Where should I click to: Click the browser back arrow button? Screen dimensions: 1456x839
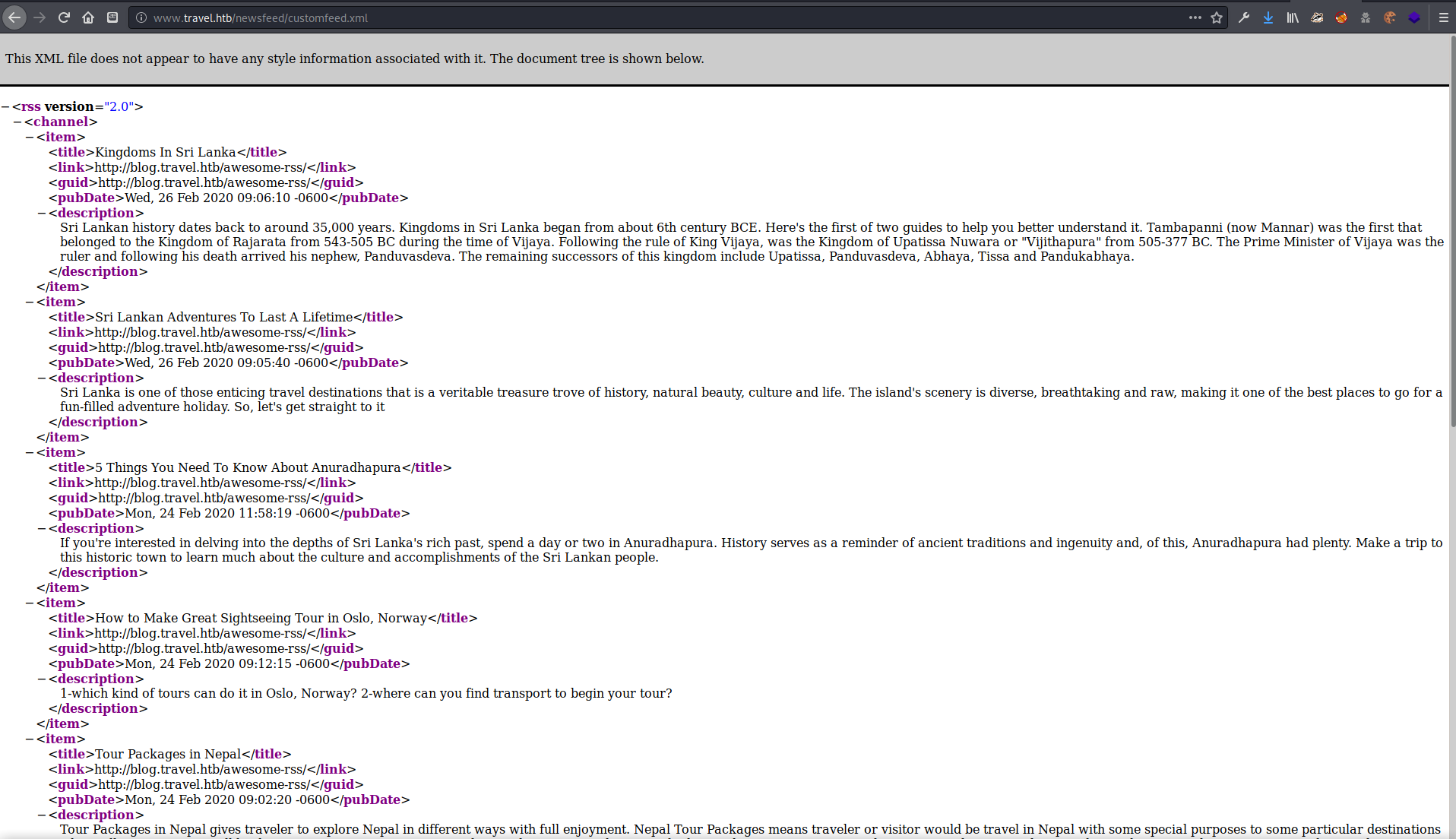[x=14, y=17]
